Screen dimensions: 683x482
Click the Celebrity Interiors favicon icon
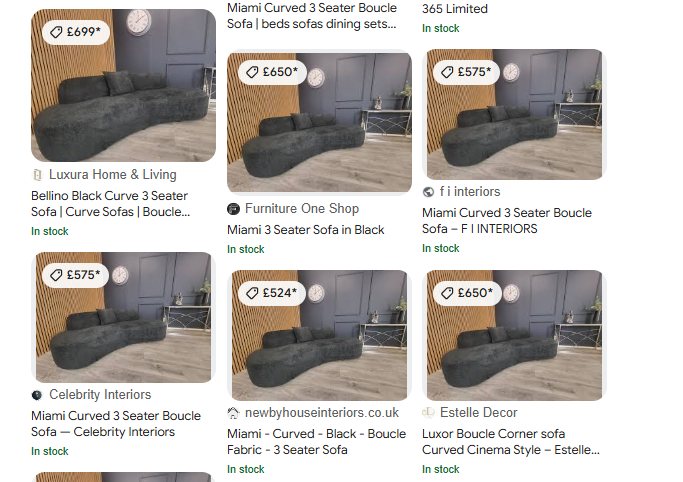tap(37, 395)
